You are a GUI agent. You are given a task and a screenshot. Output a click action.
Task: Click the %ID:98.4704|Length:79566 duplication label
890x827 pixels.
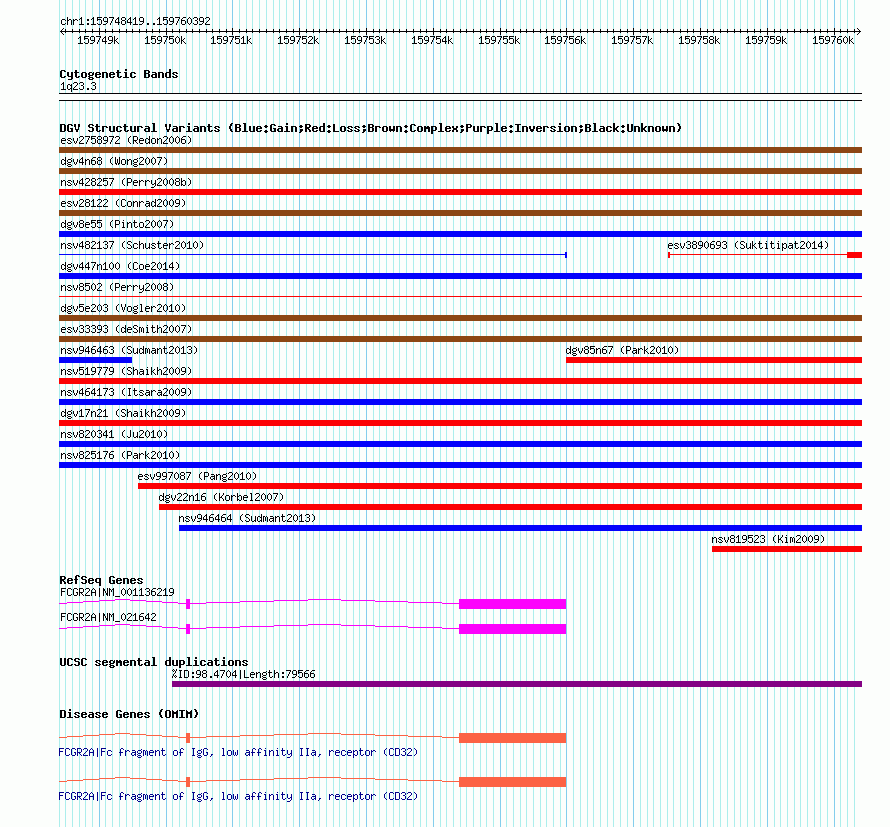(244, 674)
